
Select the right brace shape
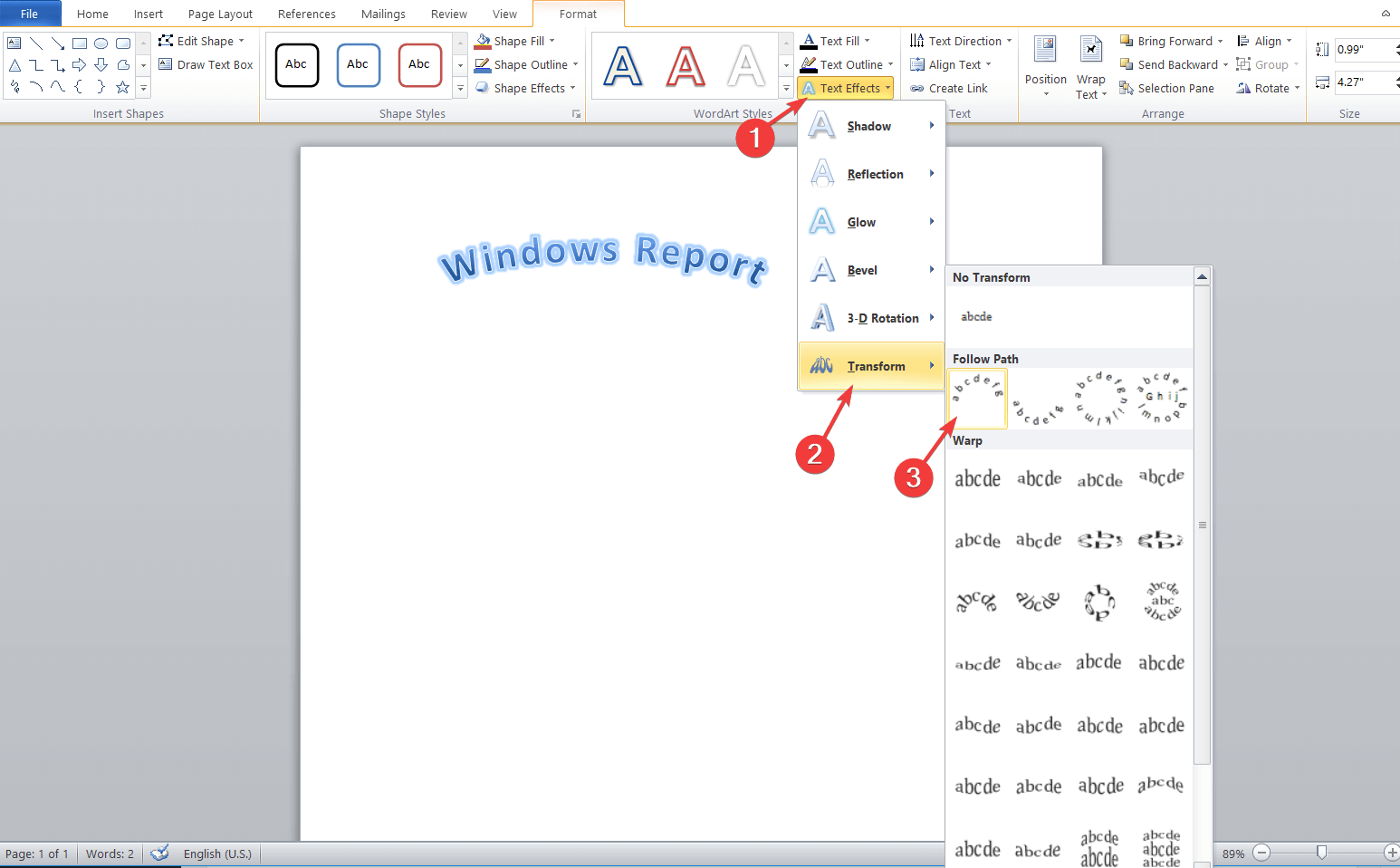point(101,87)
